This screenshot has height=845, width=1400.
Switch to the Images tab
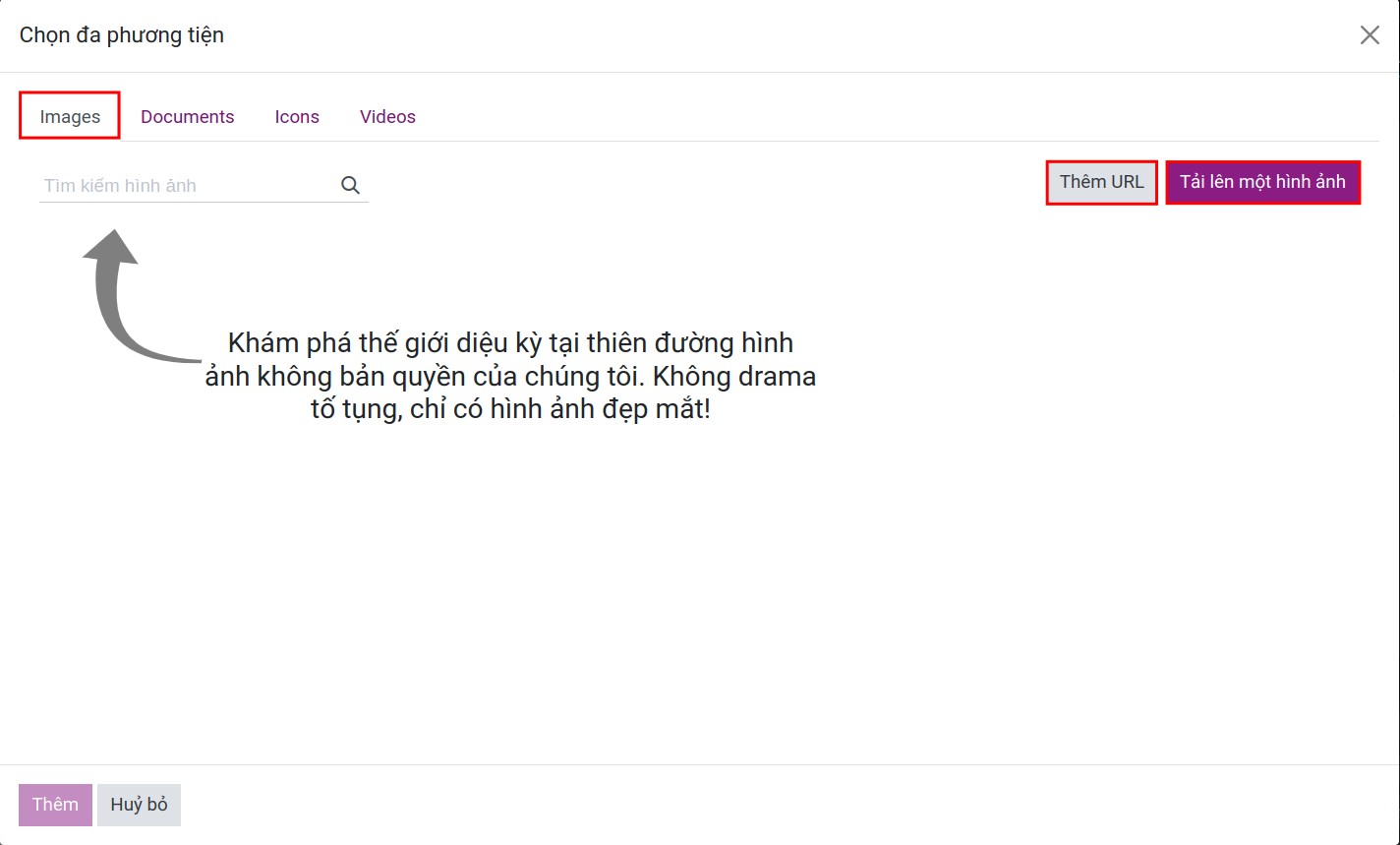(x=70, y=116)
